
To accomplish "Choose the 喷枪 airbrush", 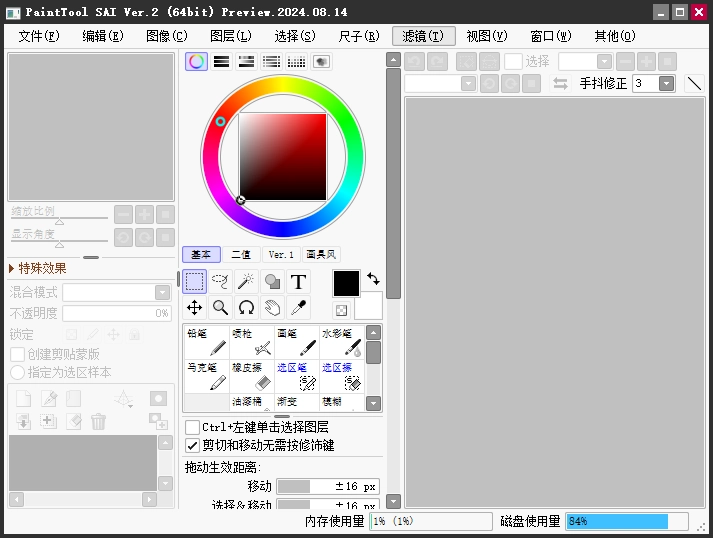I will click(252, 342).
